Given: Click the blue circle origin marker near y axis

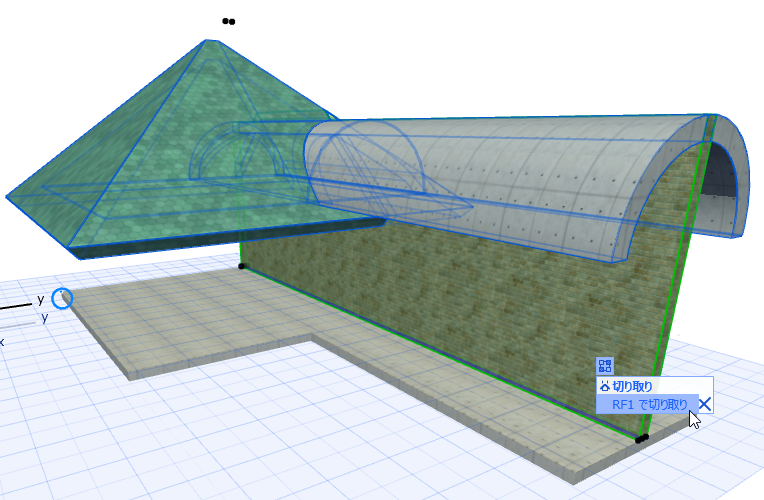Looking at the screenshot, I should click(x=62, y=298).
